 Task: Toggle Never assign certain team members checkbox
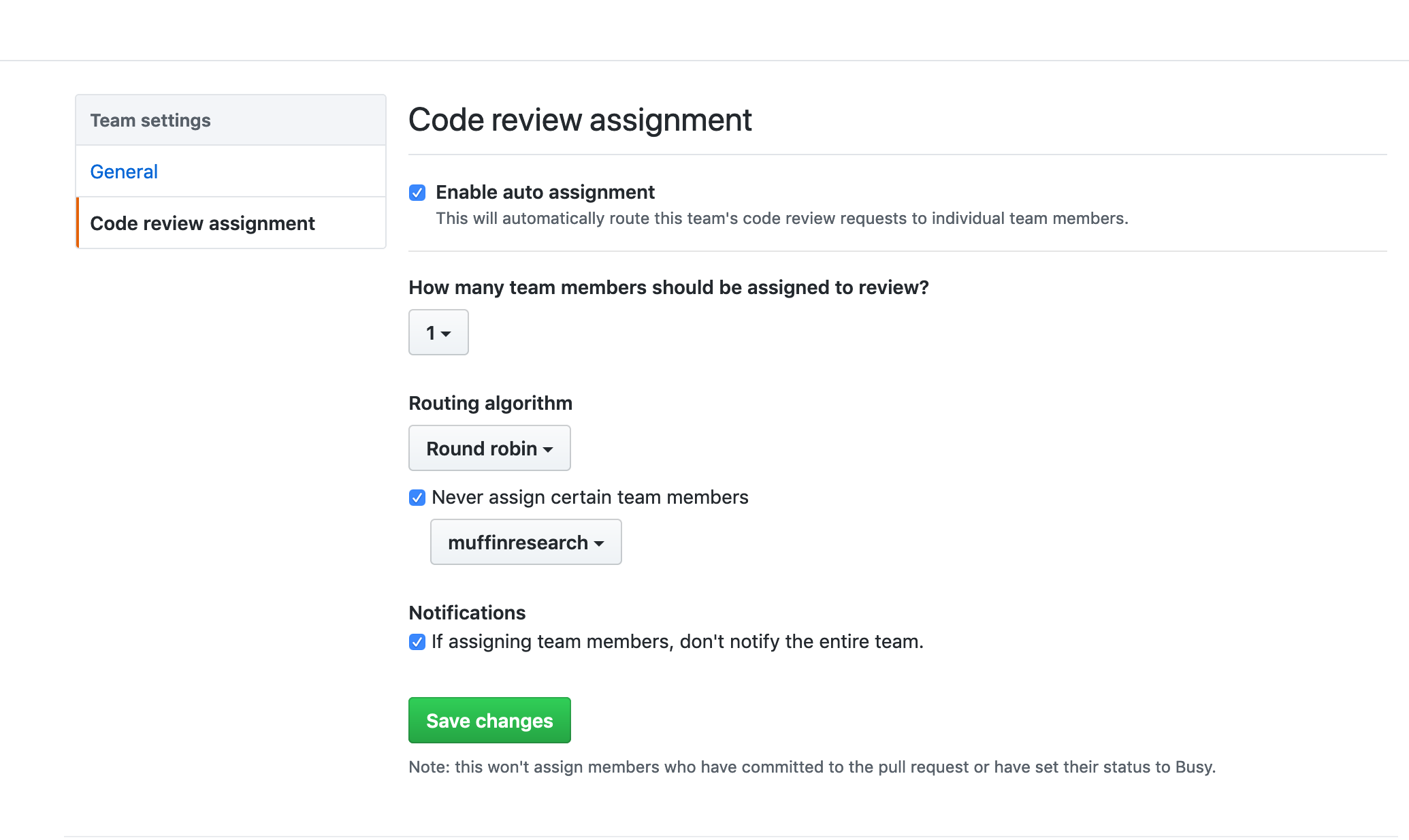[417, 498]
